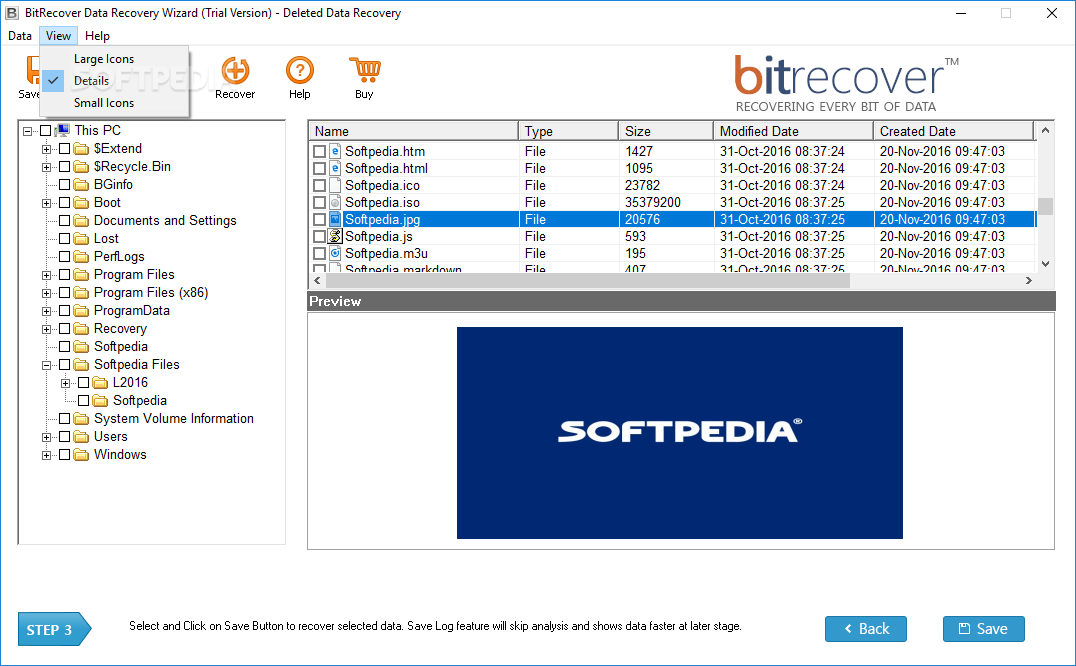Click the Softpedia.ico file icon
1076x666 pixels.
(335, 185)
